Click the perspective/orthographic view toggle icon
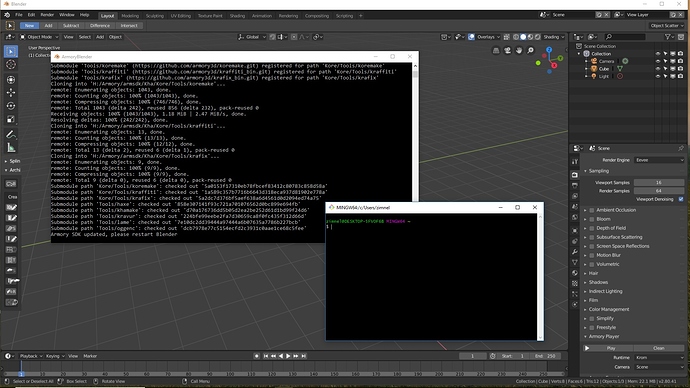The image size is (690, 388). (x=496, y=51)
